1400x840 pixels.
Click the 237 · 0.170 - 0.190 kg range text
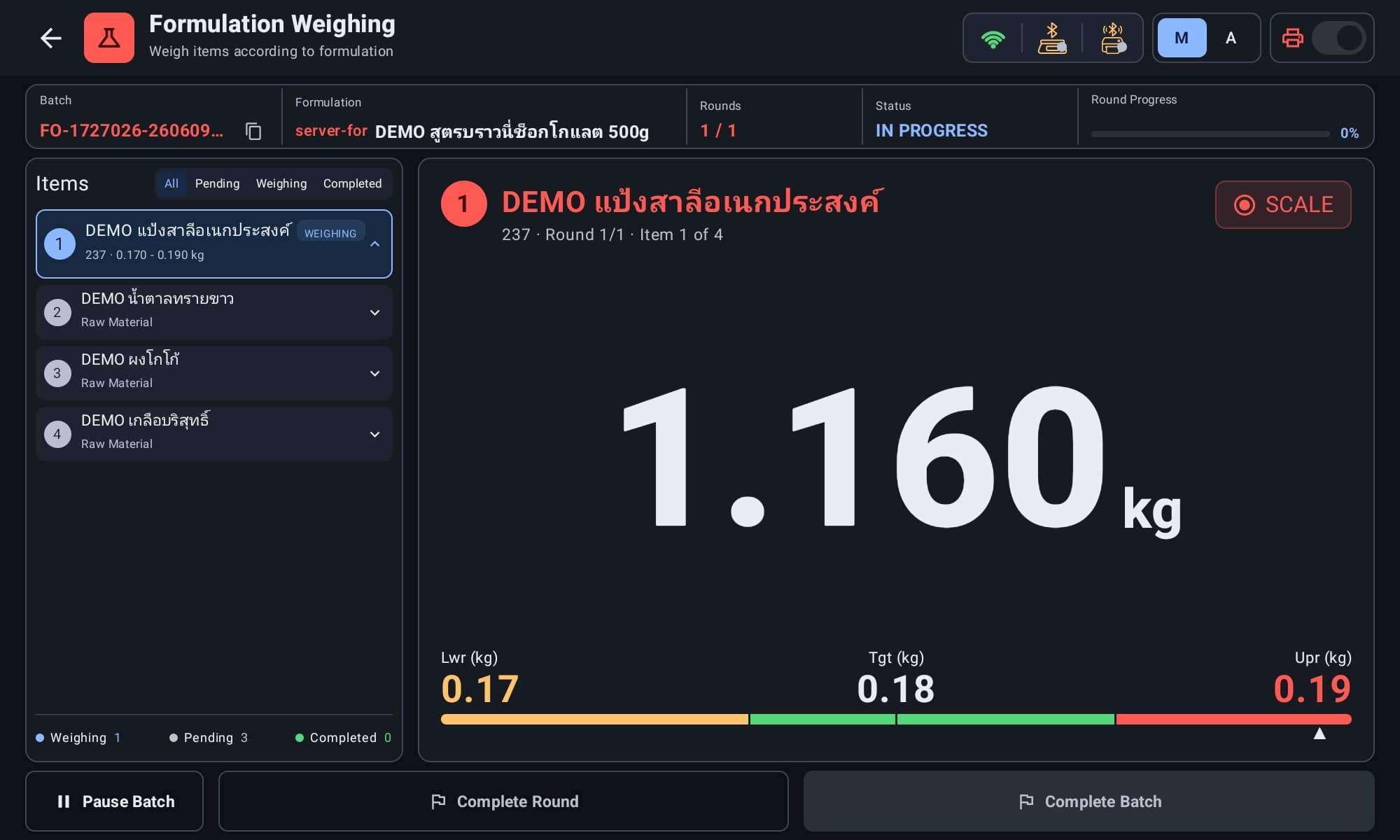(145, 255)
